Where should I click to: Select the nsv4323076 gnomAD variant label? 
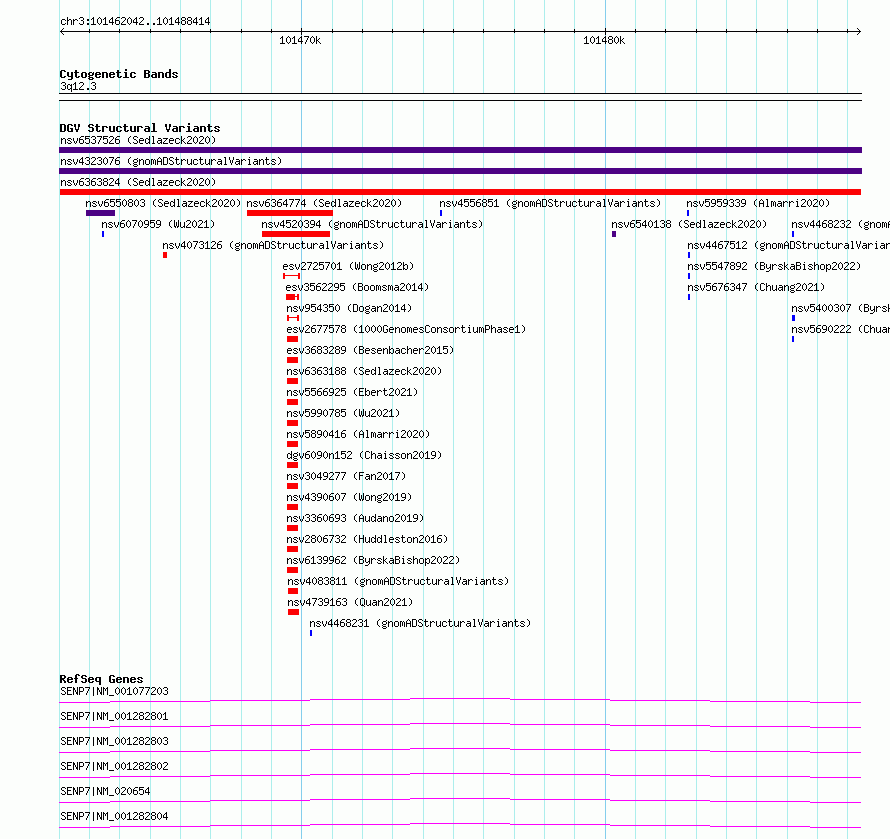pyautogui.click(x=171, y=161)
